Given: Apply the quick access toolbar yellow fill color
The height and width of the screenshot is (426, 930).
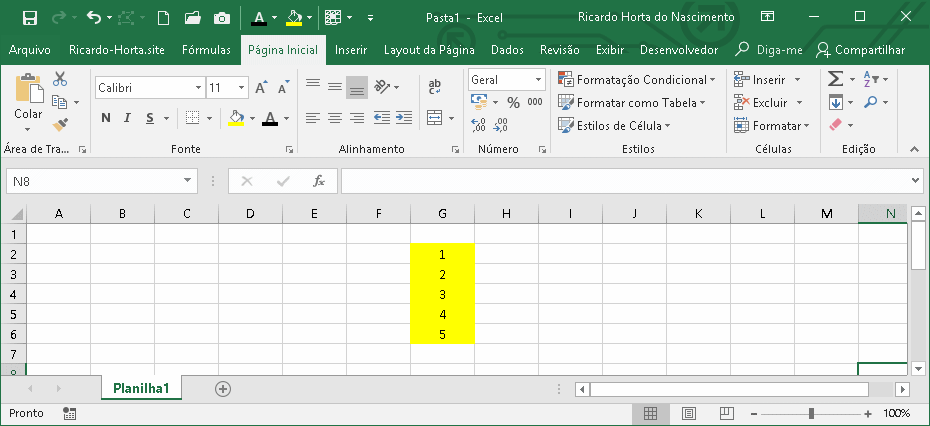Looking at the screenshot, I should point(294,18).
